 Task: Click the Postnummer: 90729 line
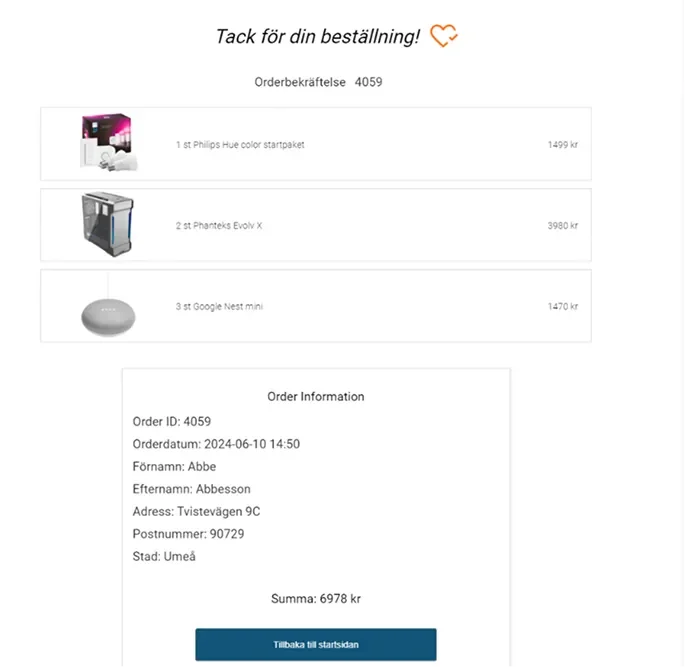point(188,534)
